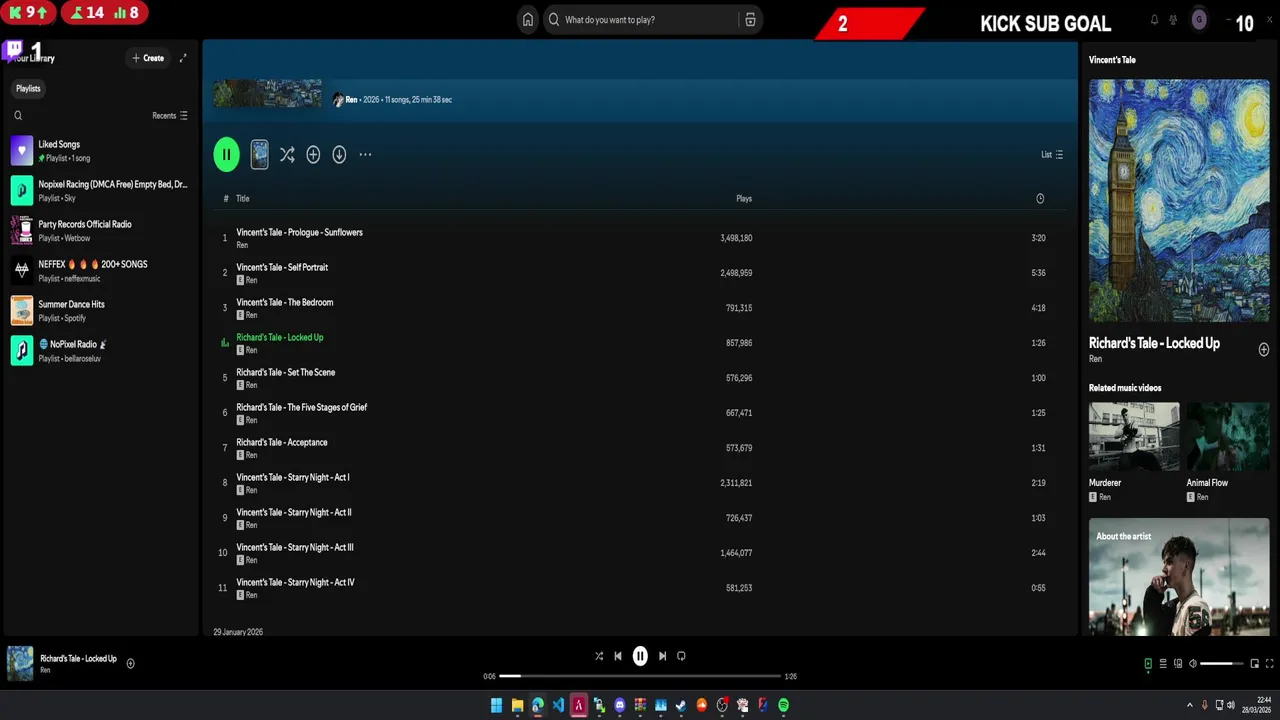Toggle shuffle in the bottom player bar
The image size is (1280, 720).
pyautogui.click(x=599, y=656)
